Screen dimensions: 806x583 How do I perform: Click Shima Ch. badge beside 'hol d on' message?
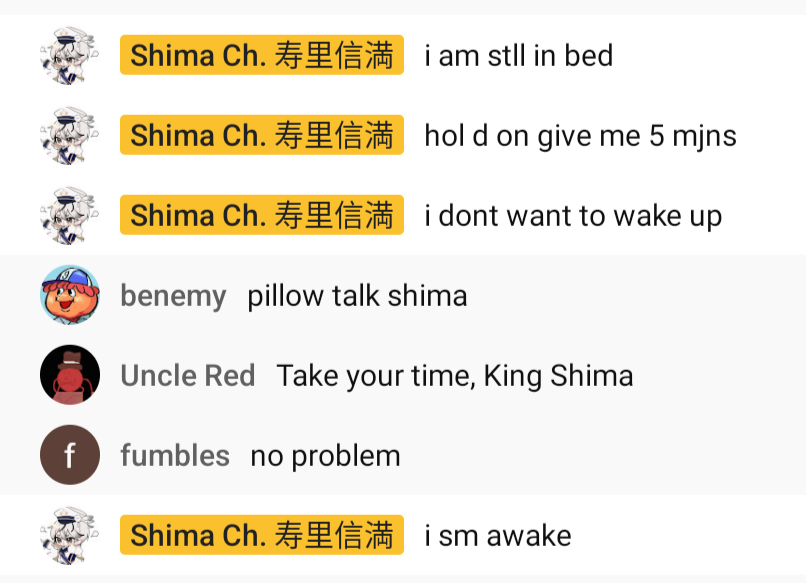coord(262,135)
